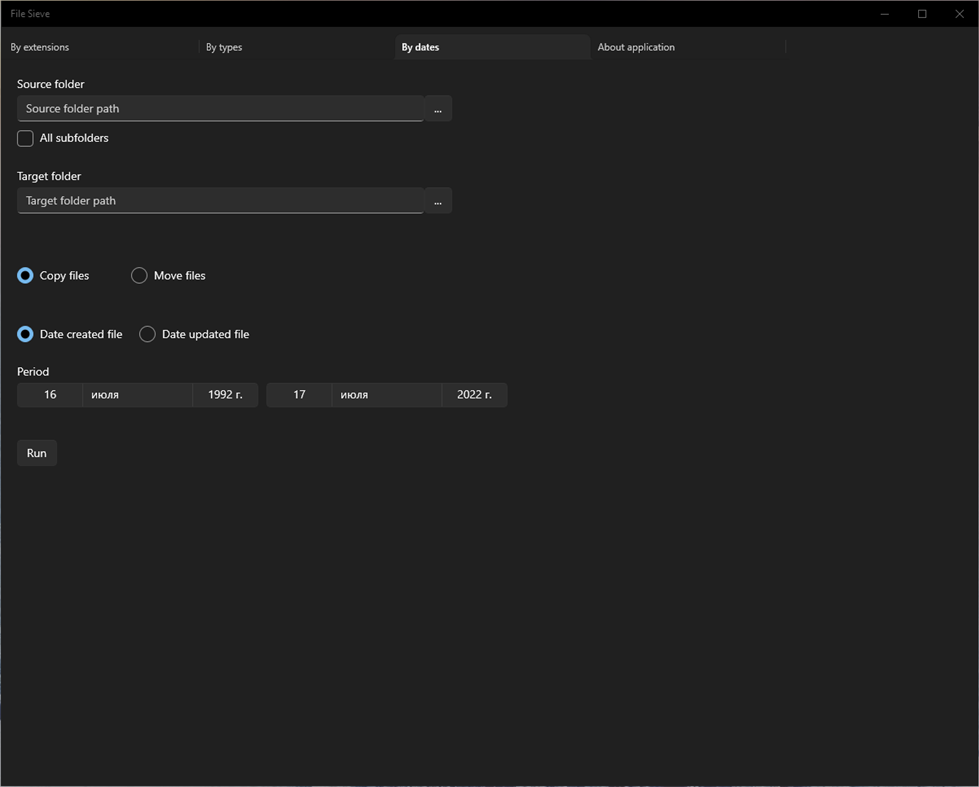Open the end year picker showing 2022
The width and height of the screenshot is (979, 787).
coord(474,394)
